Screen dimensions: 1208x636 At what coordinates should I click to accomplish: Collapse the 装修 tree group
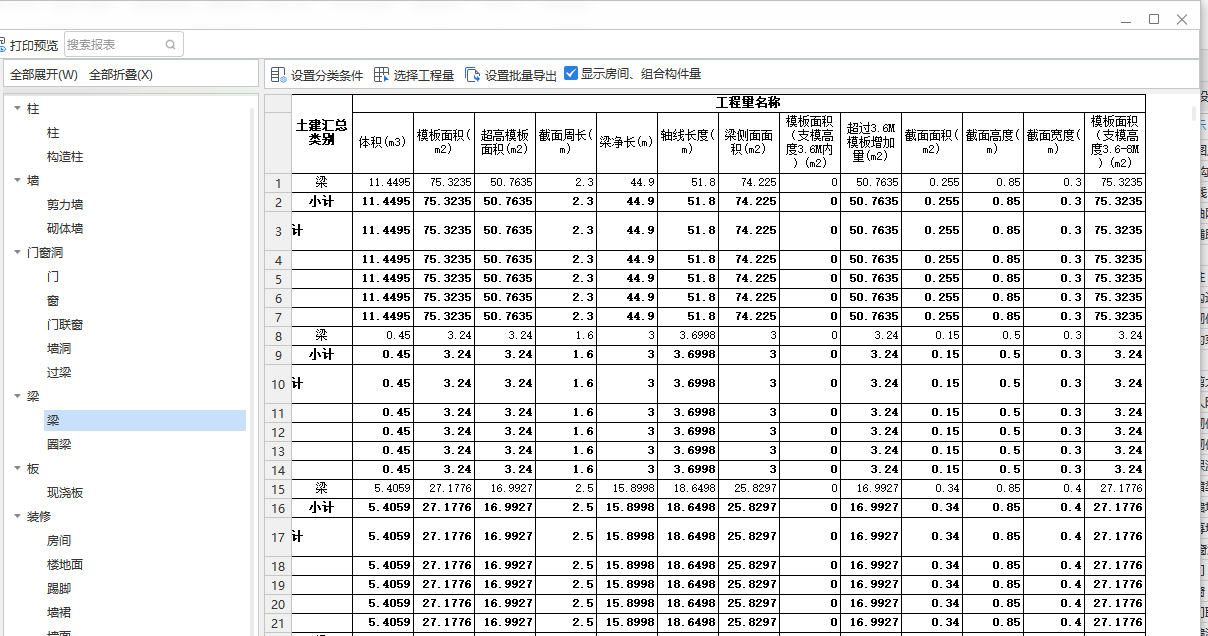(17, 517)
